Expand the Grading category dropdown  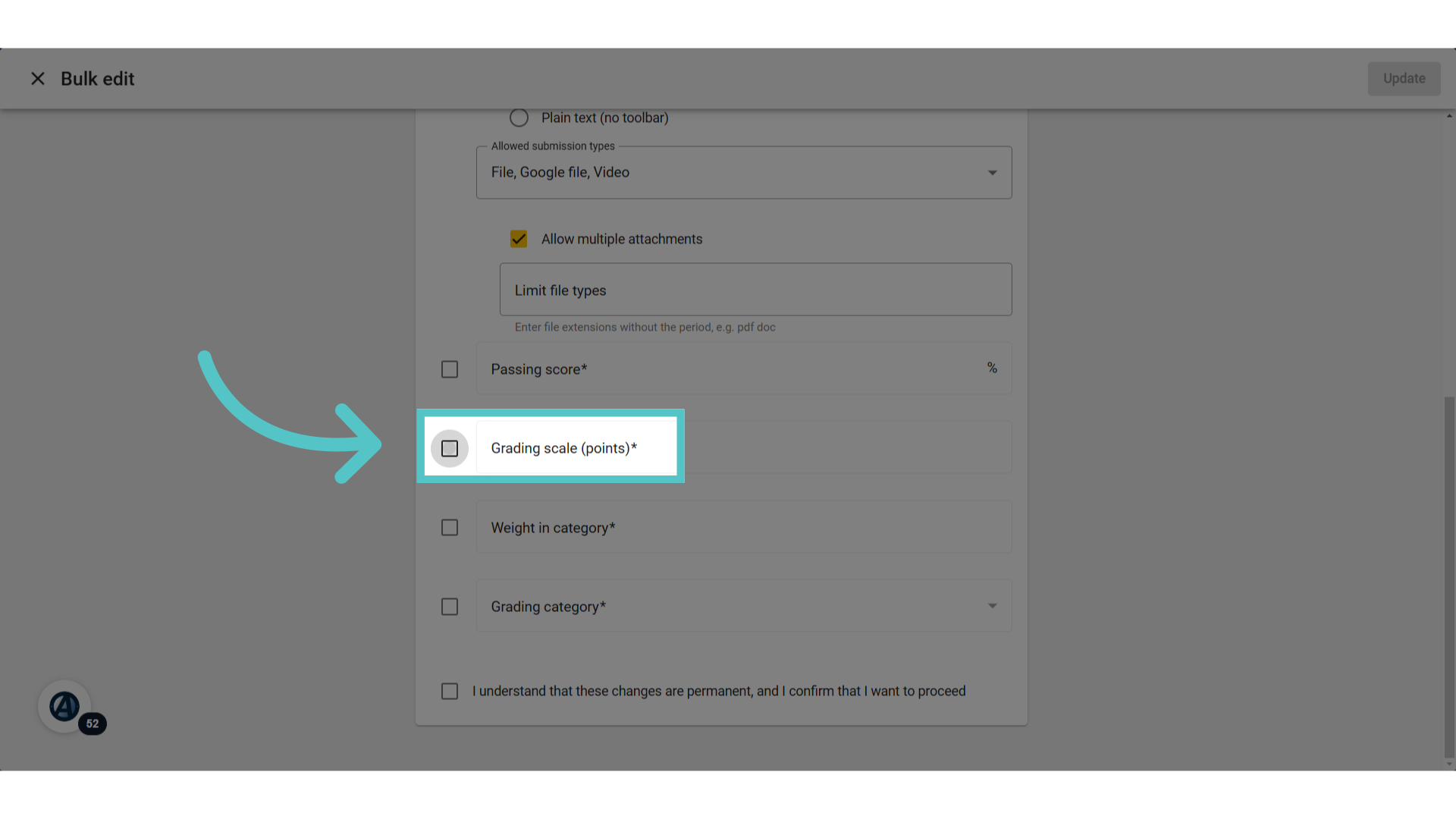point(744,606)
